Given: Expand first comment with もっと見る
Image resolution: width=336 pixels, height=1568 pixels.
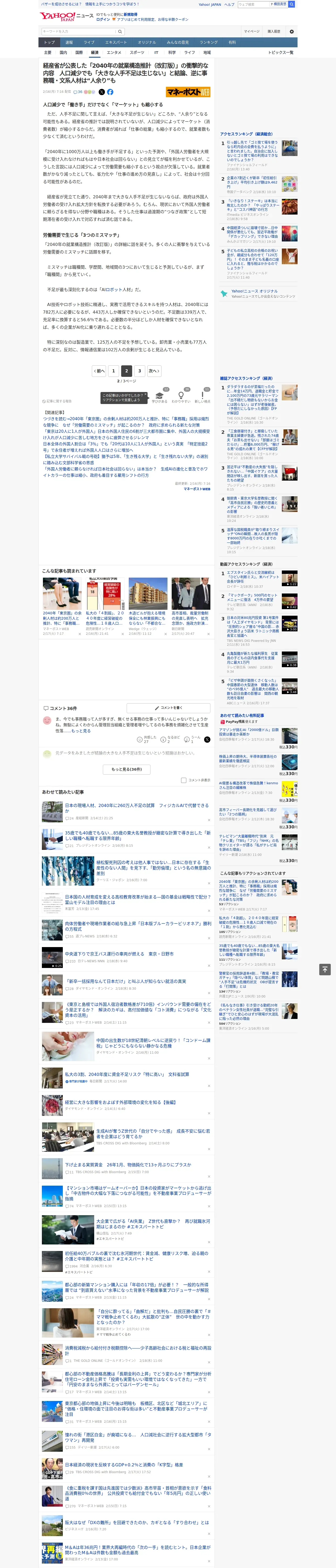Looking at the screenshot, I should tap(81, 730).
